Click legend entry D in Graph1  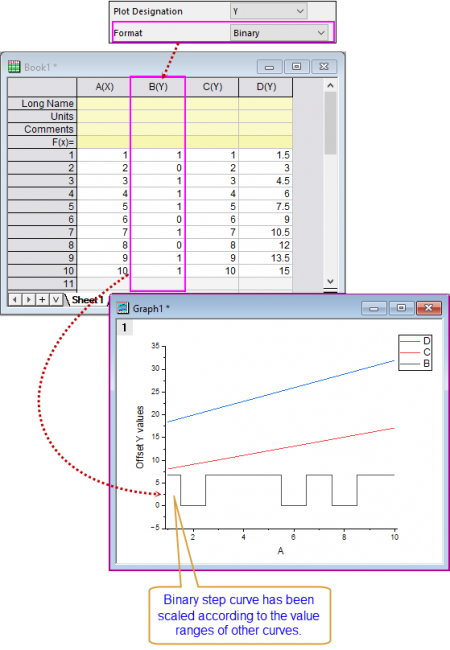415,341
